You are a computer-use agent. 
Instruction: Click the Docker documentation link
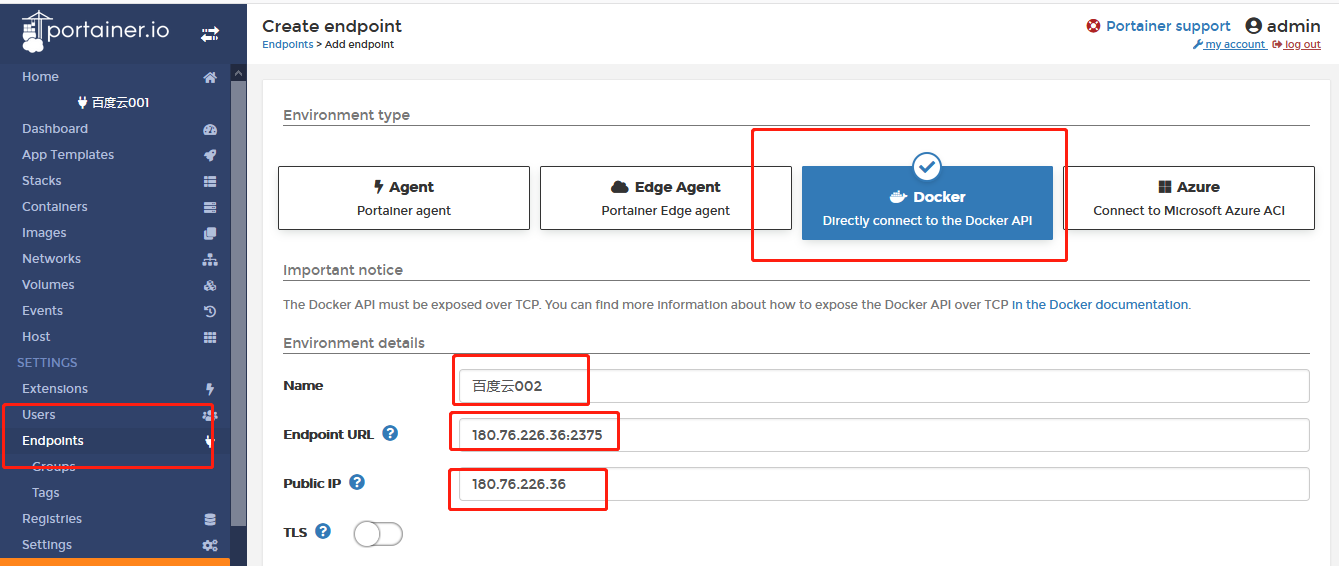[x=1100, y=304]
